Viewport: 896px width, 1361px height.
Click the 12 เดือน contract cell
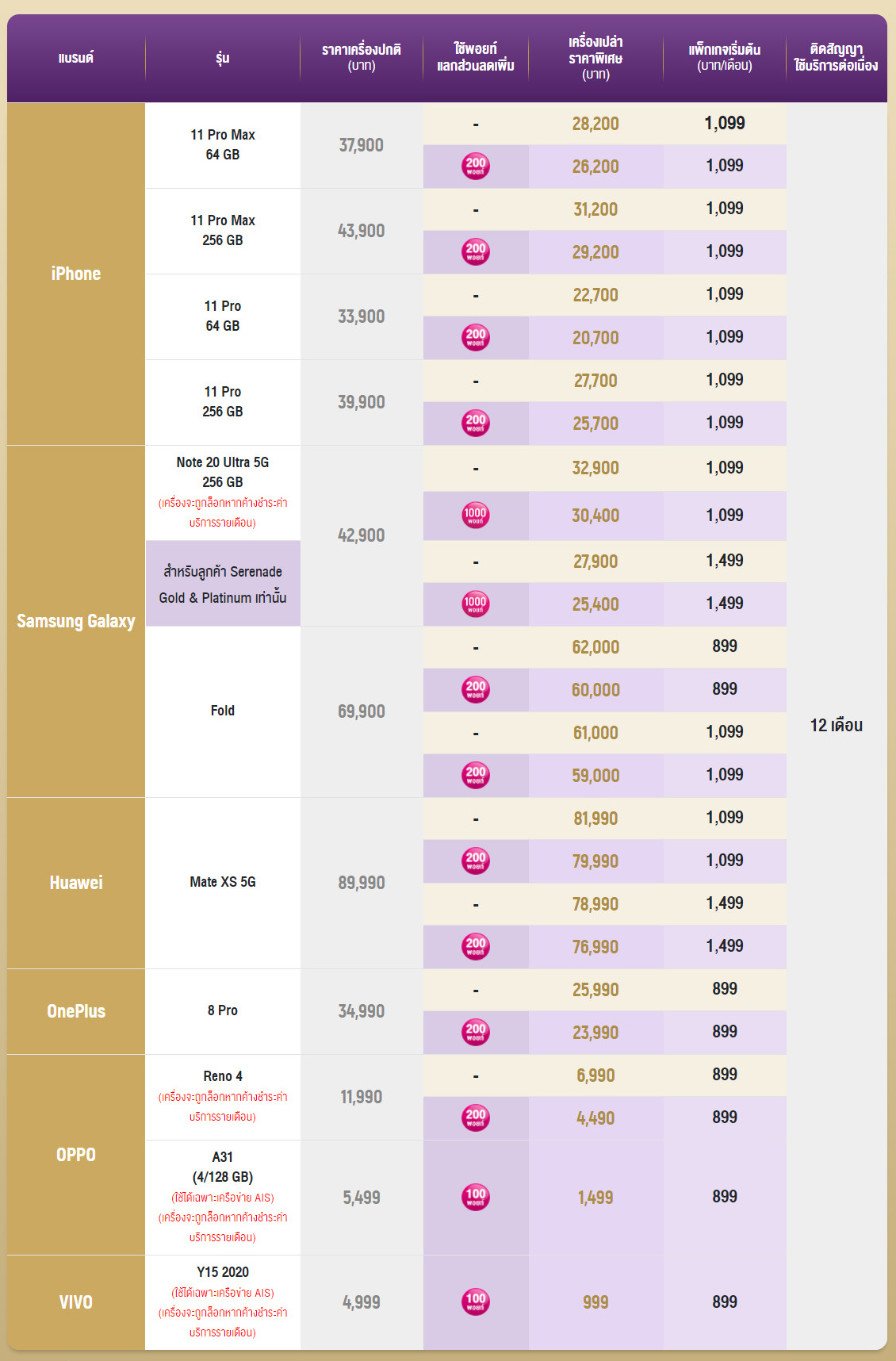tap(837, 726)
